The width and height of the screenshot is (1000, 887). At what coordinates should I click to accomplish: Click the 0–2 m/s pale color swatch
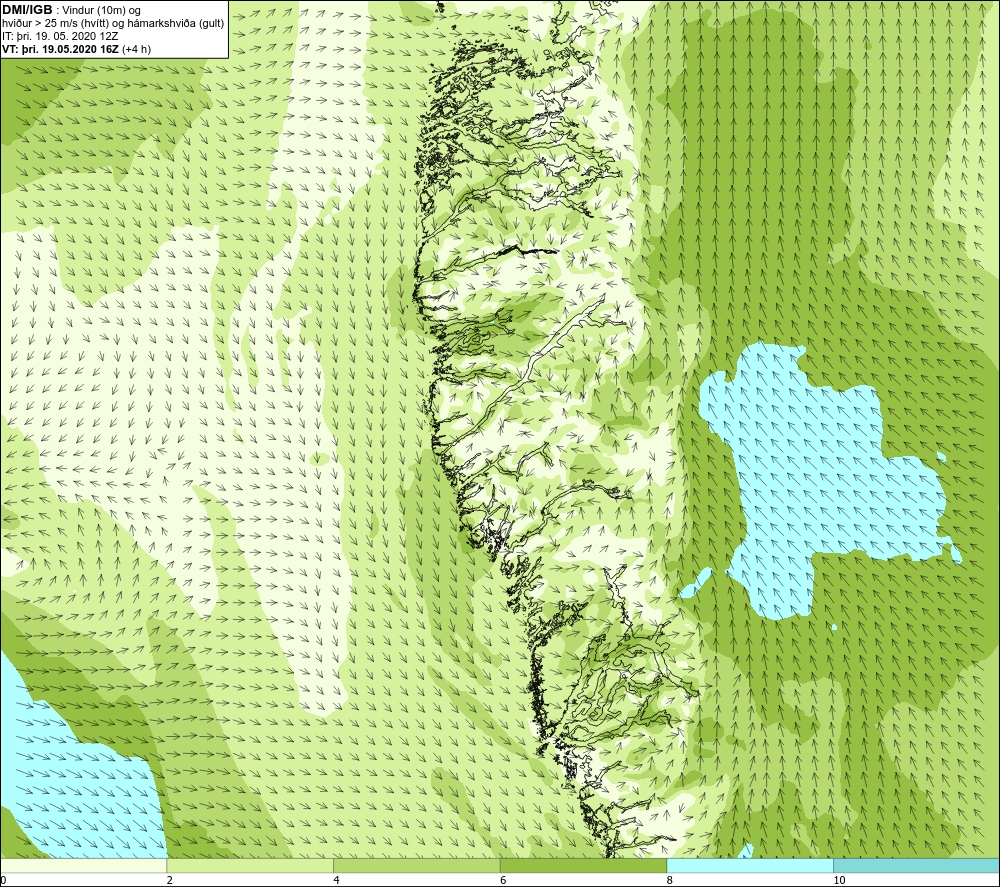(x=84, y=865)
